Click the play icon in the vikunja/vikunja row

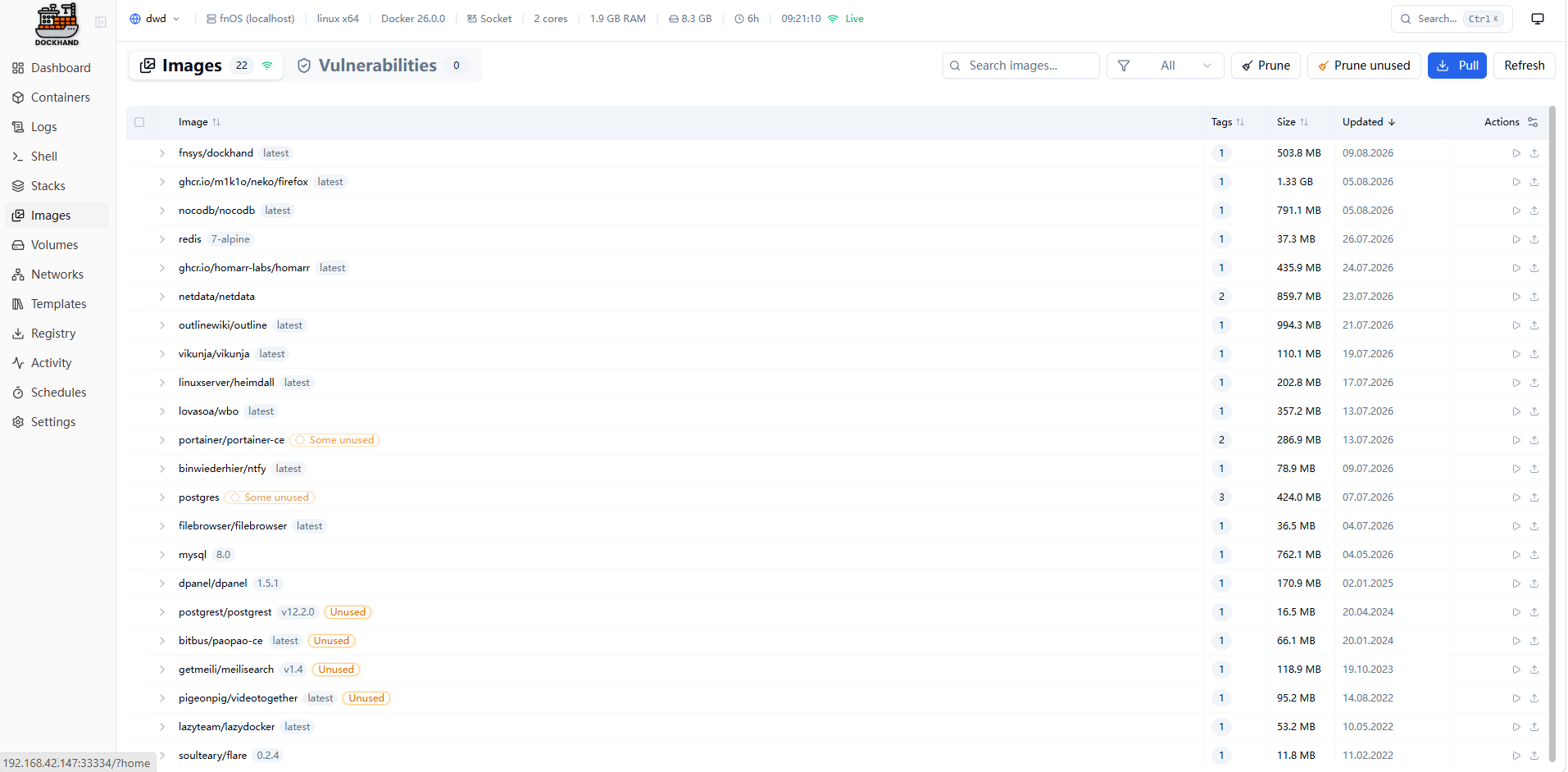(1516, 354)
